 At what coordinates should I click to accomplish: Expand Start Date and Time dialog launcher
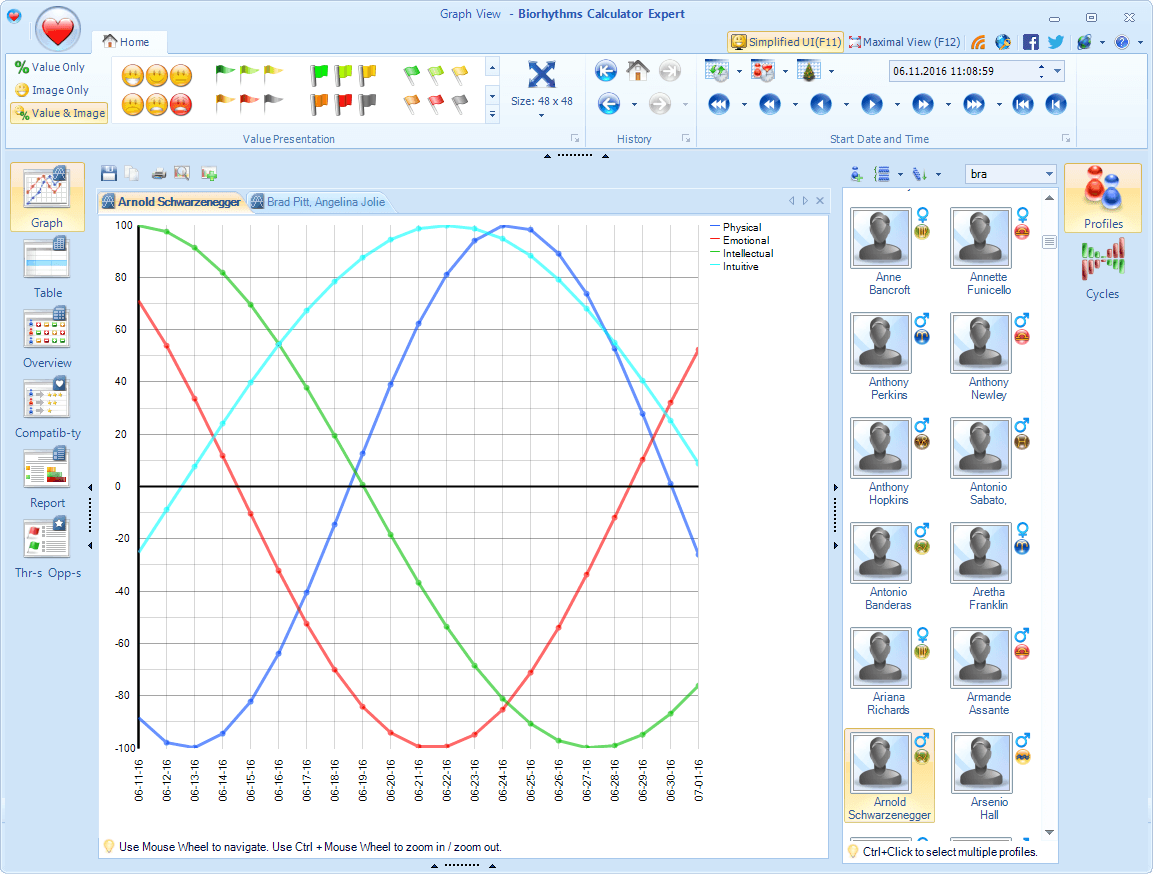click(x=1065, y=138)
